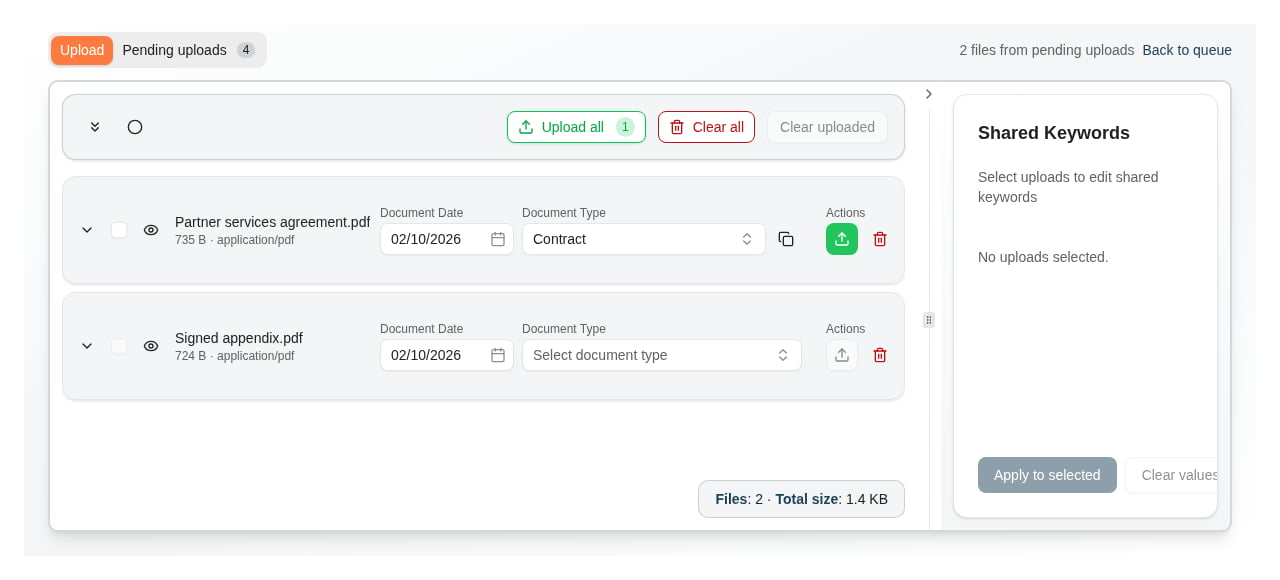This screenshot has height=580, width=1280.
Task: Expand the Partner services agreement.pdf row
Action: [87, 230]
